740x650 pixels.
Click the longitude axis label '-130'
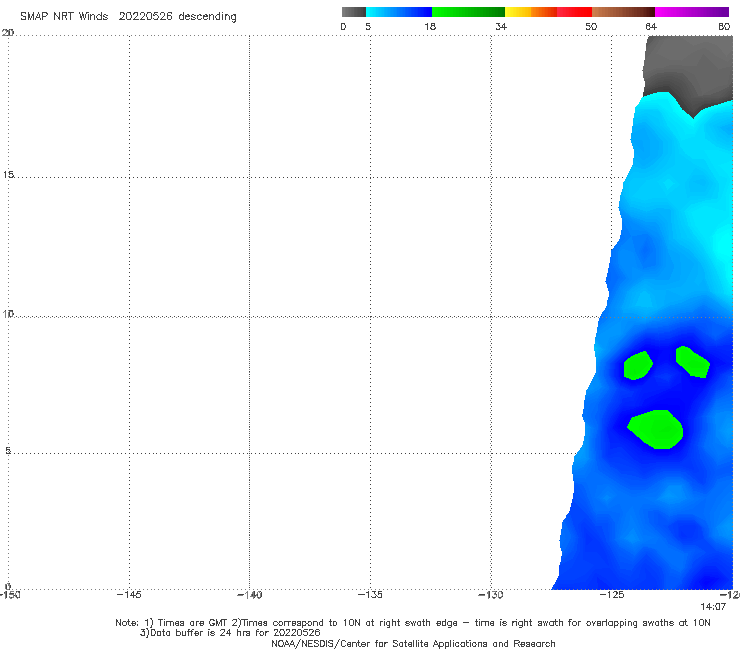click(x=491, y=595)
